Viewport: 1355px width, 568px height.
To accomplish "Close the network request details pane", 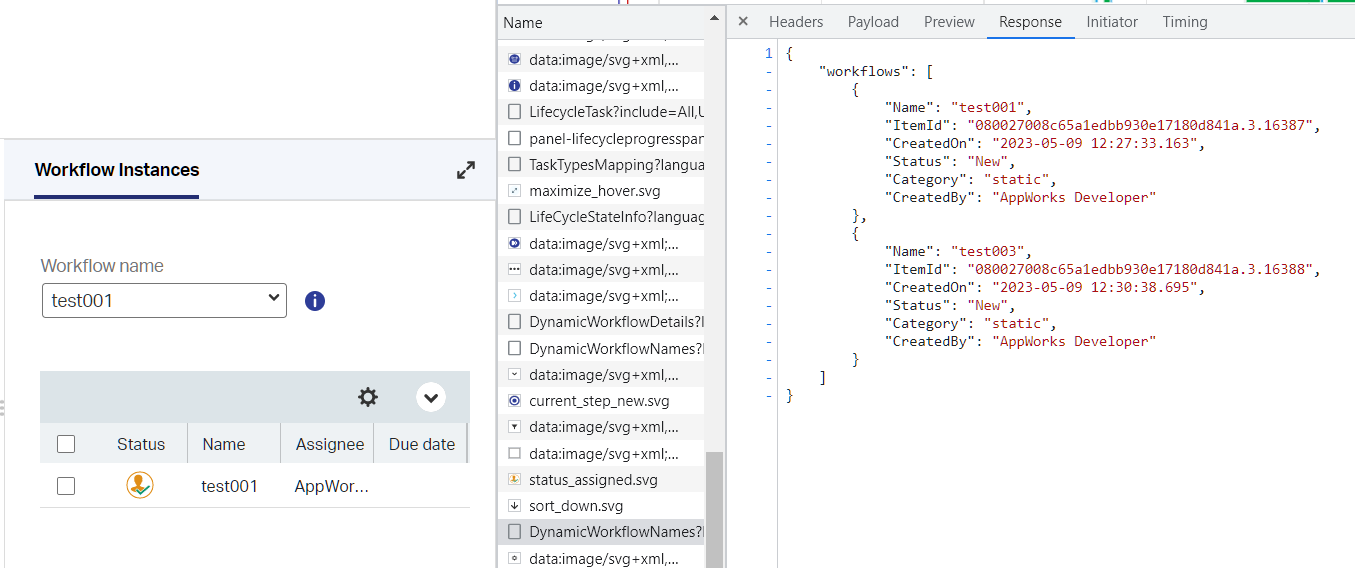I will (743, 22).
